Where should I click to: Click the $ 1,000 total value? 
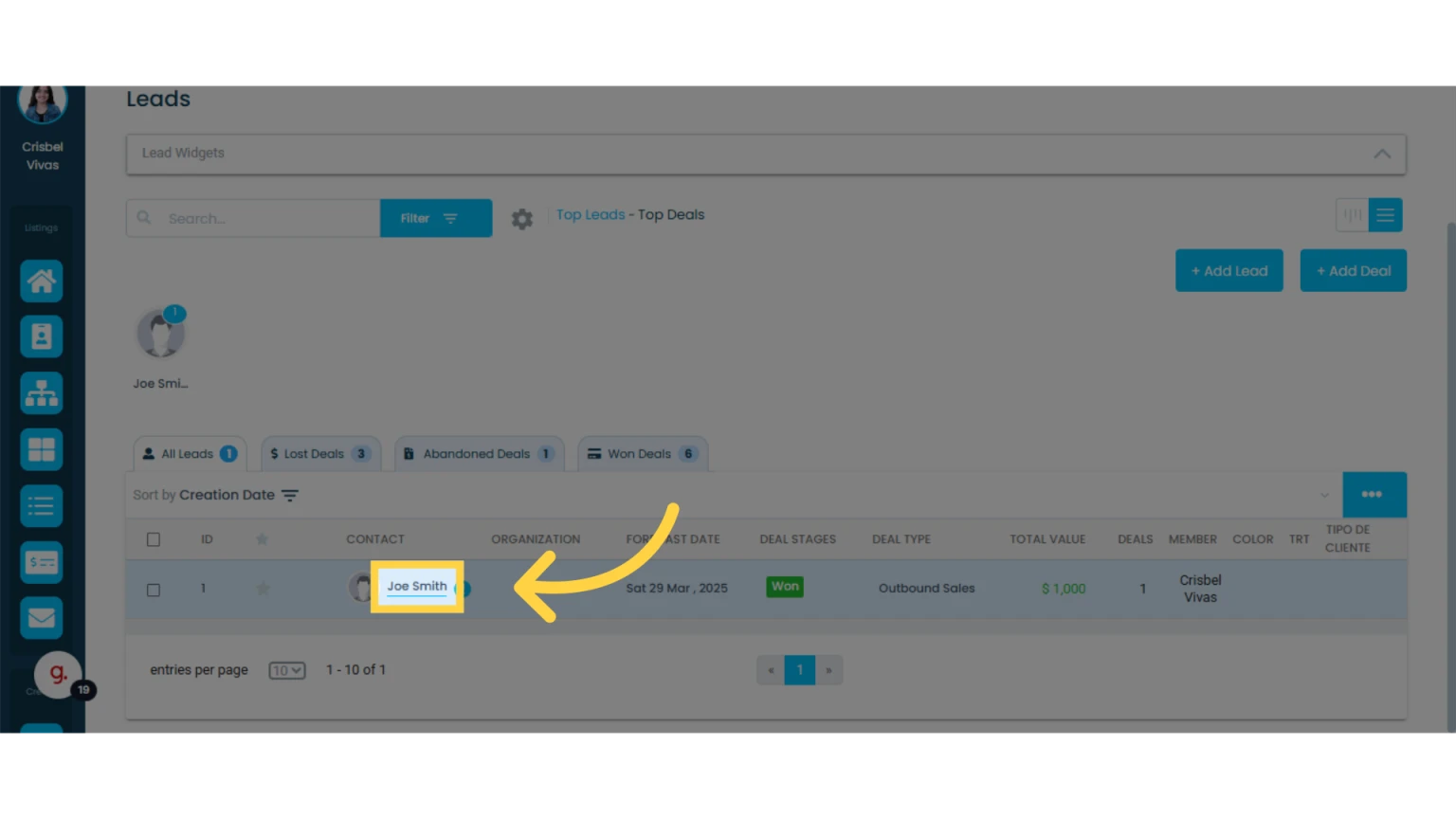1064,589
